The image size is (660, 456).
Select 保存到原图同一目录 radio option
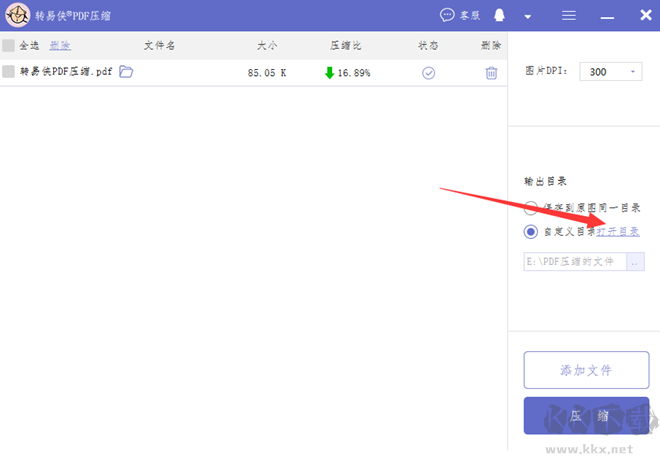[x=531, y=208]
